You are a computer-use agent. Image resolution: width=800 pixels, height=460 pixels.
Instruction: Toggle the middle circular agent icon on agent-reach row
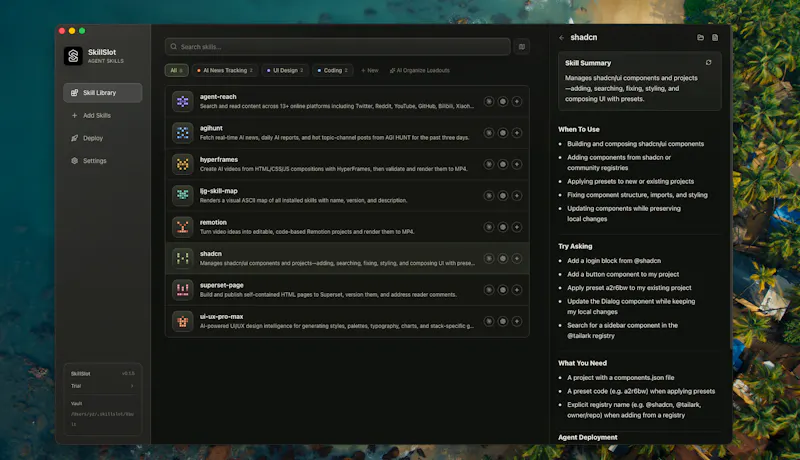coord(503,101)
